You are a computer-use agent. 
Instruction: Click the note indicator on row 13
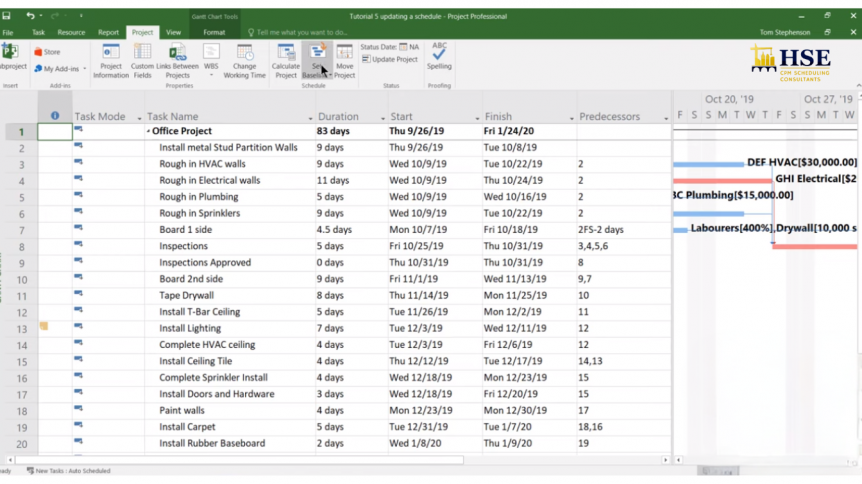click(44, 326)
